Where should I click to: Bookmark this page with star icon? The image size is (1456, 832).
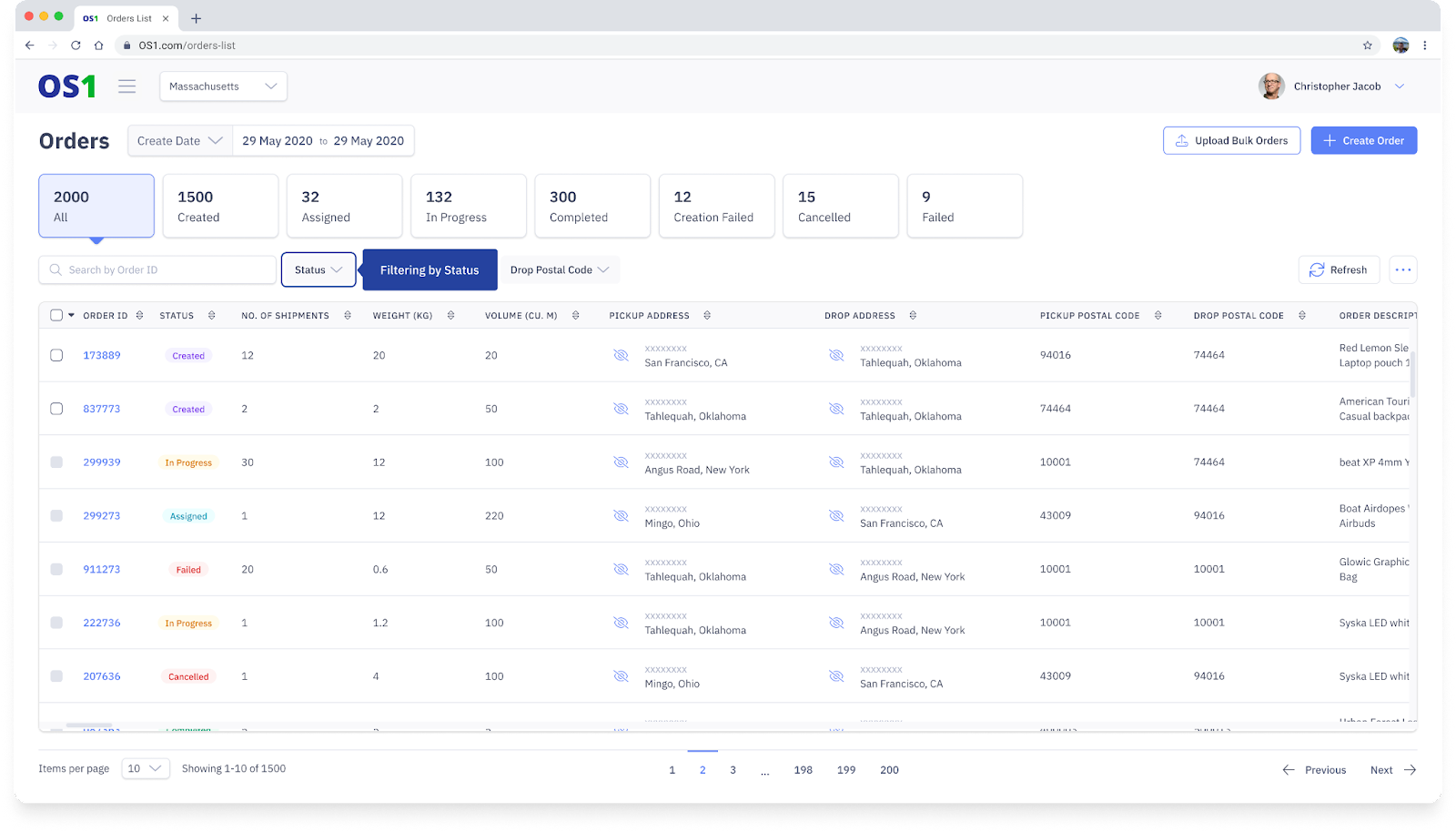(1367, 46)
